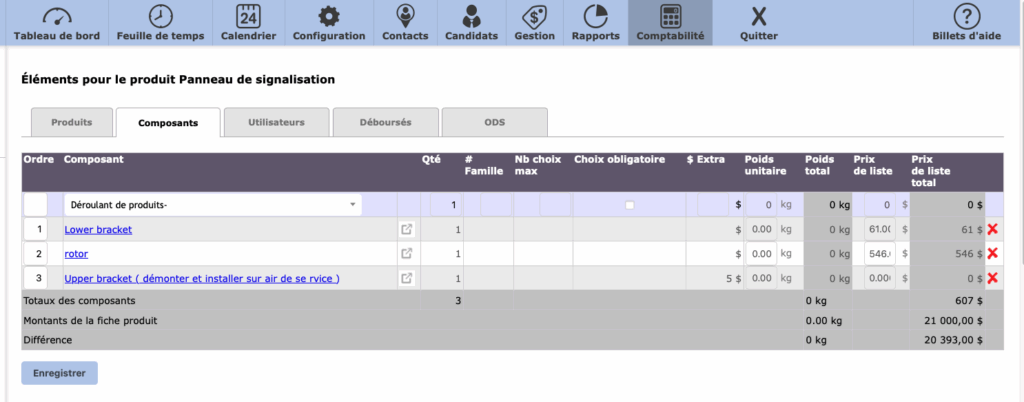
Task: Click the Enregistrer button
Action: coord(60,373)
